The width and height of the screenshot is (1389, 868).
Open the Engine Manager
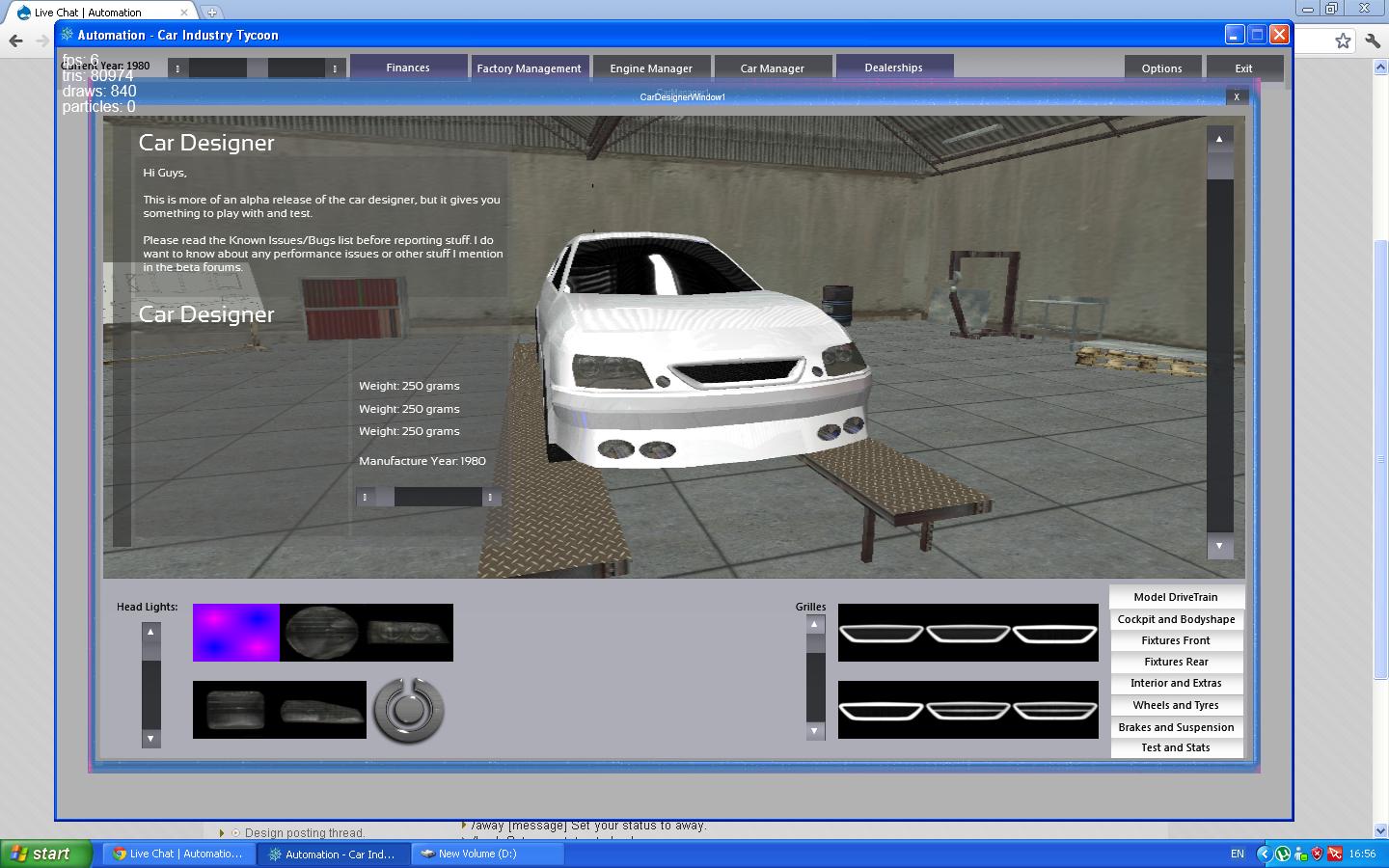point(651,68)
